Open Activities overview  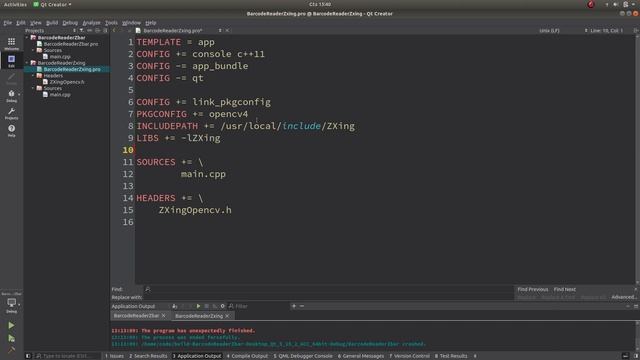pos(15,4)
